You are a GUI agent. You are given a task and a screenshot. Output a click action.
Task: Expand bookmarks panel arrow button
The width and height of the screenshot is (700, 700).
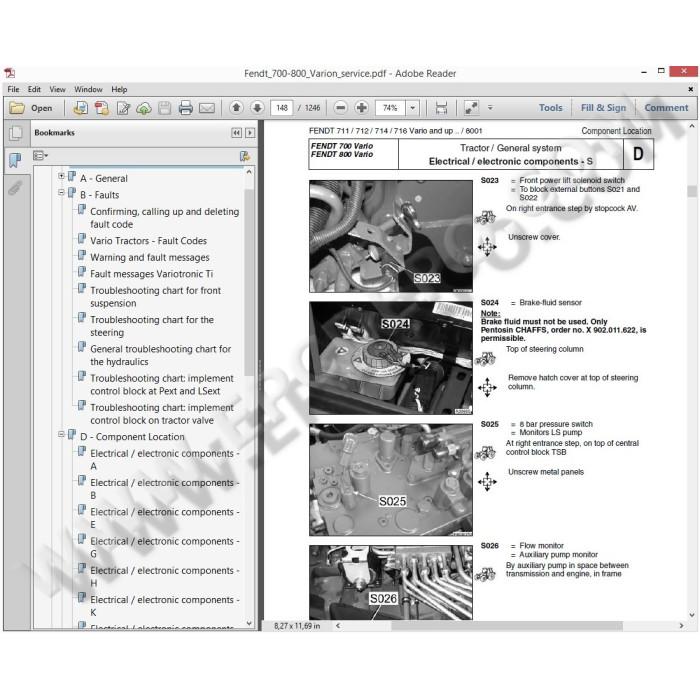click(250, 133)
